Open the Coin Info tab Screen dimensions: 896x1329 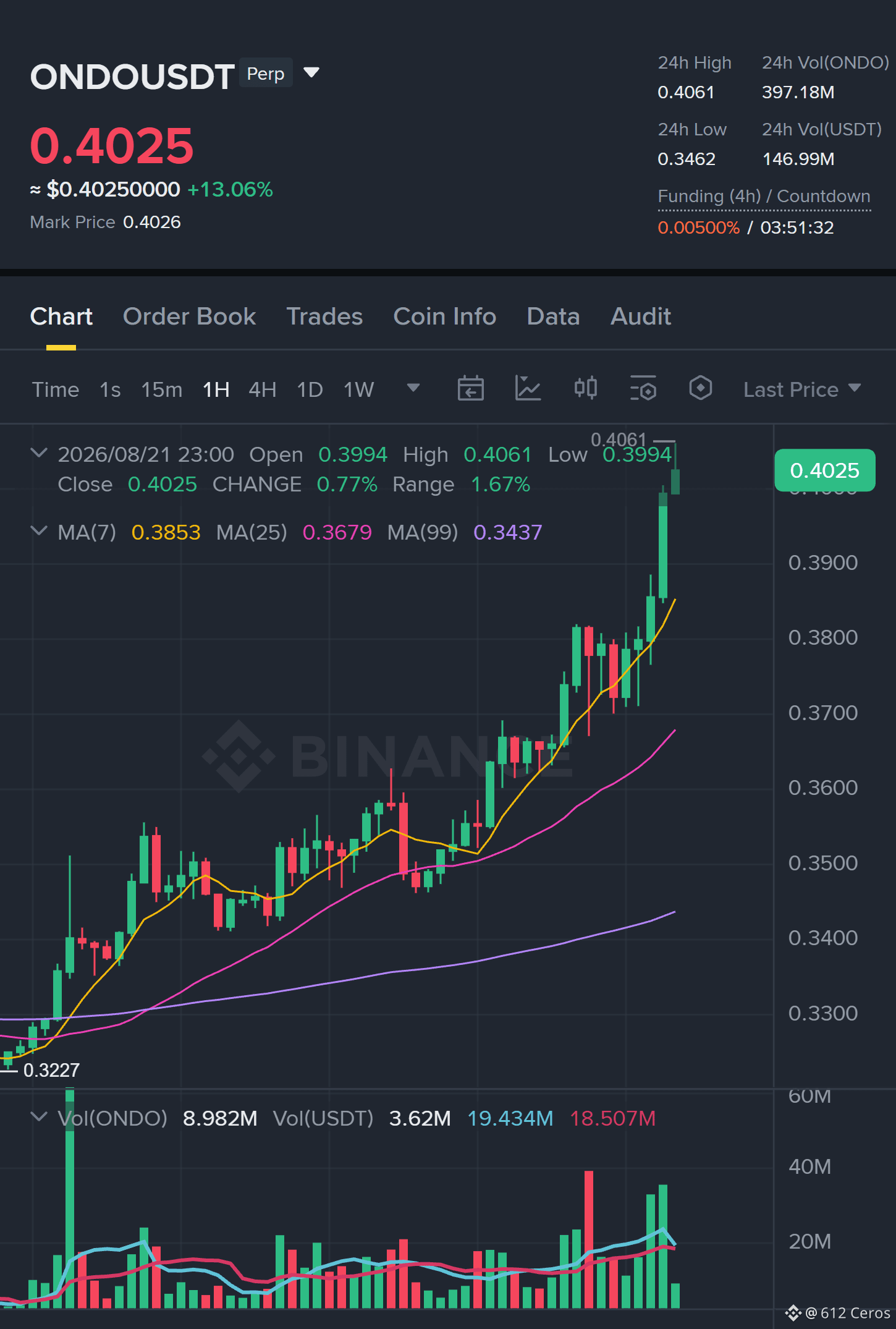[445, 316]
